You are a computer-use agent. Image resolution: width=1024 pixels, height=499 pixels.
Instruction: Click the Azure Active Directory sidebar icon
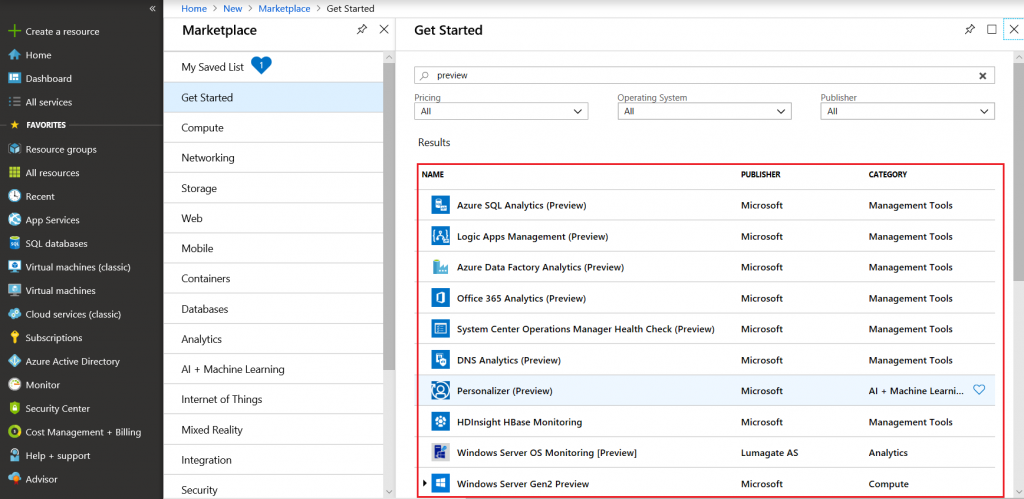click(14, 361)
